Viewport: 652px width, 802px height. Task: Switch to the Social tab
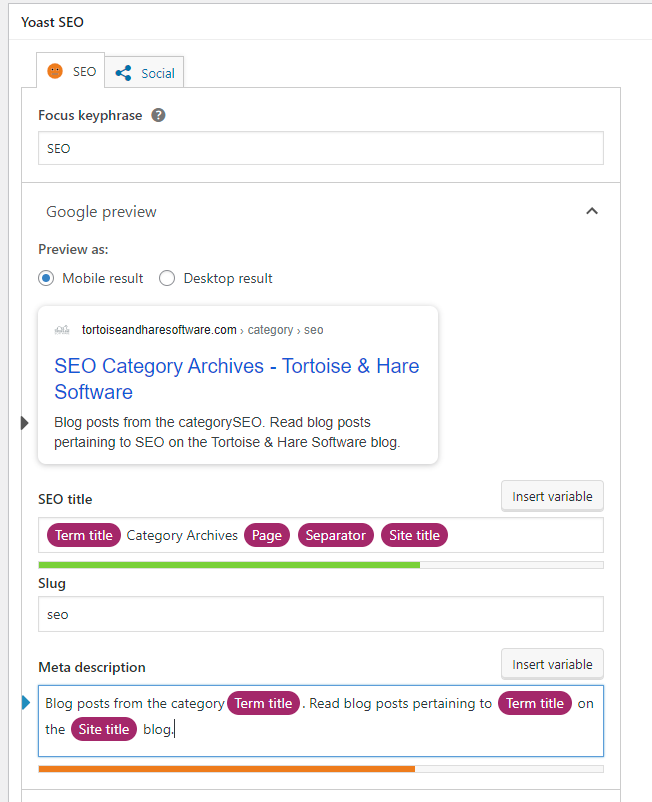click(145, 72)
